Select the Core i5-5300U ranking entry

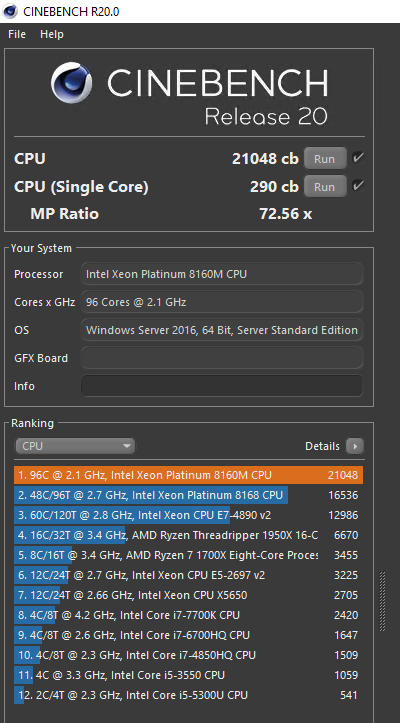188,695
